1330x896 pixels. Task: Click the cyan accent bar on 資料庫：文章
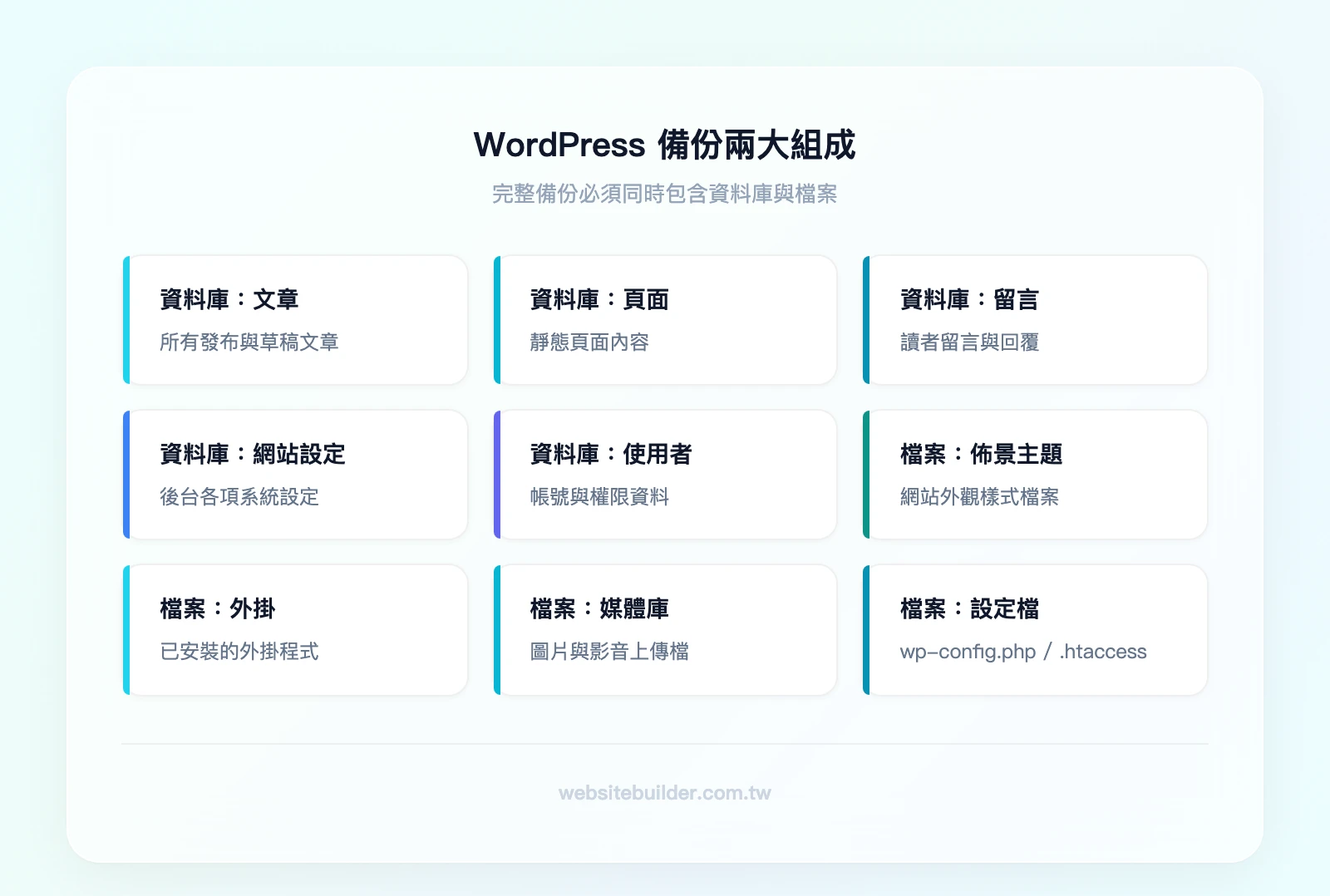pos(127,320)
